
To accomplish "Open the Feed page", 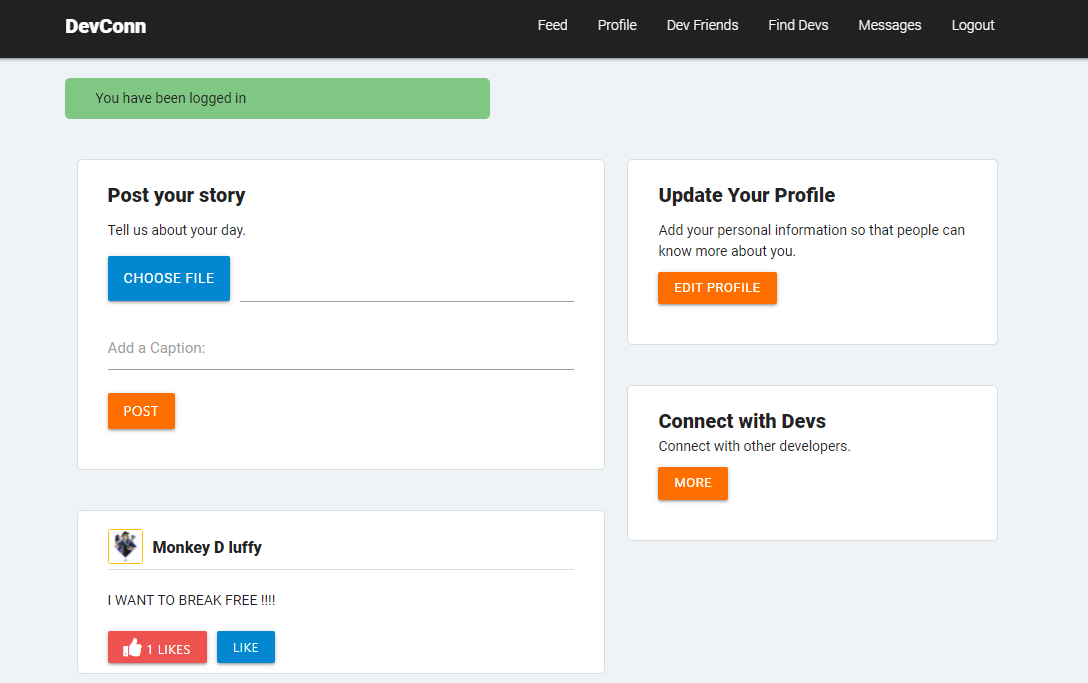I will (552, 25).
